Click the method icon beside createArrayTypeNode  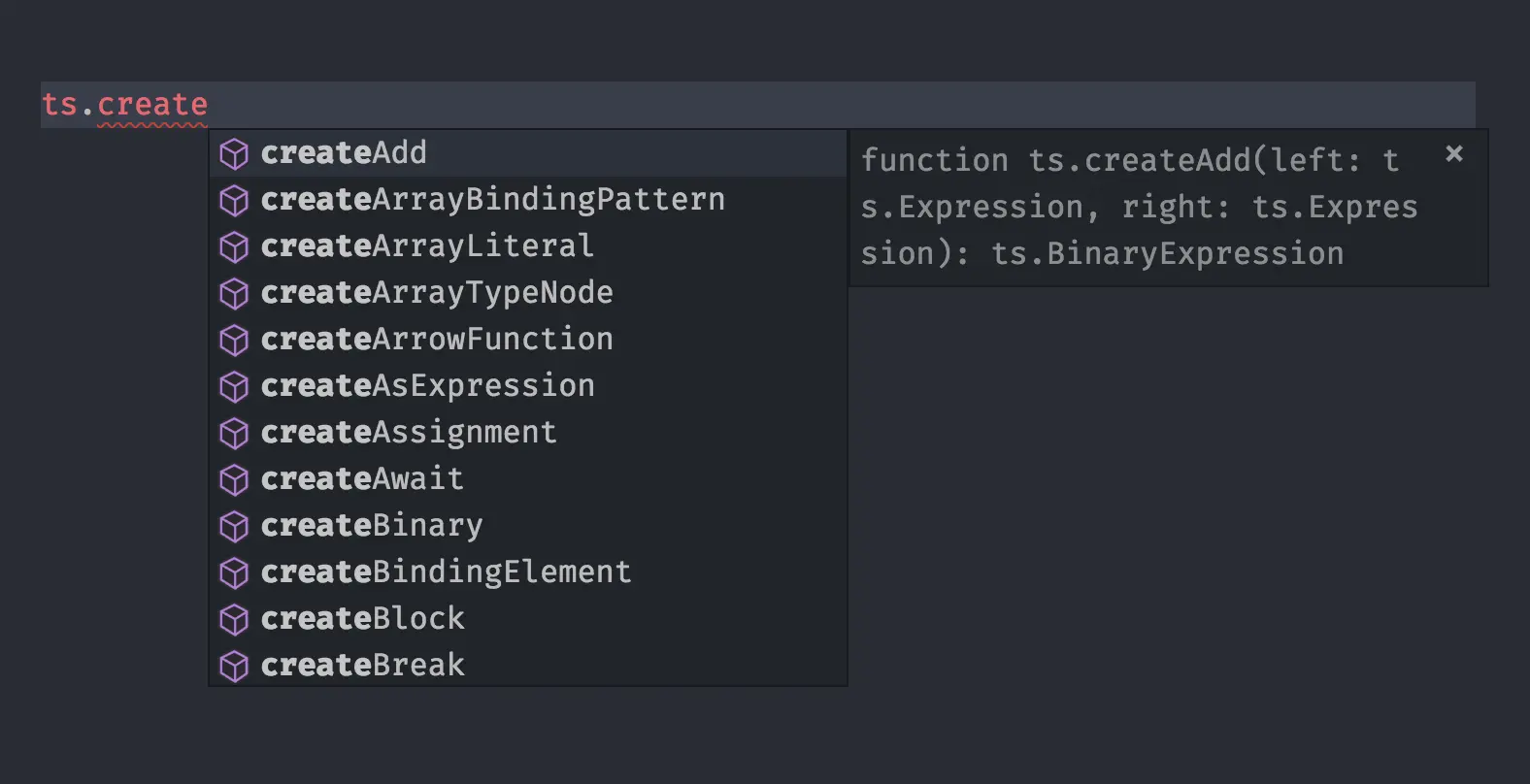pyautogui.click(x=234, y=293)
